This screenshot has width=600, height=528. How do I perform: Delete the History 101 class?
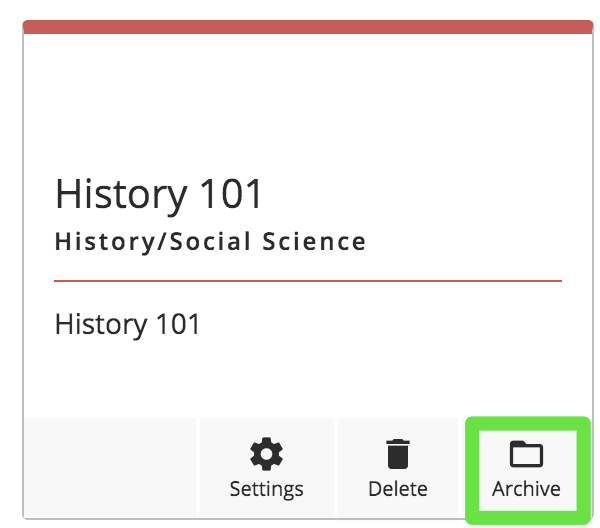pos(398,470)
